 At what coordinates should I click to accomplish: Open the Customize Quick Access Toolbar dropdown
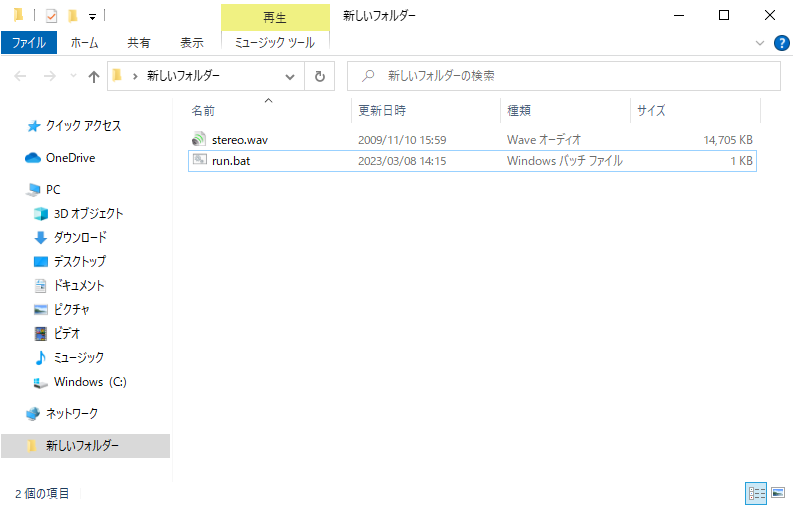[92, 17]
